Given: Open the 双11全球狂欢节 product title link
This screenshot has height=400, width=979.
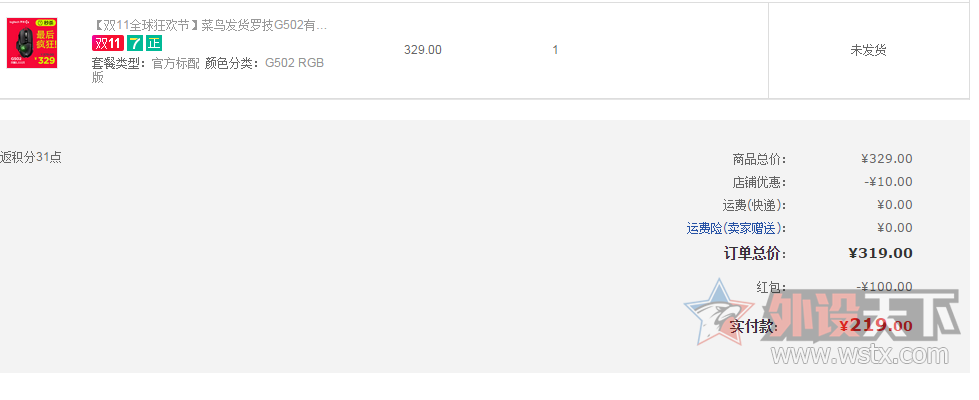Looking at the screenshot, I should (210, 25).
